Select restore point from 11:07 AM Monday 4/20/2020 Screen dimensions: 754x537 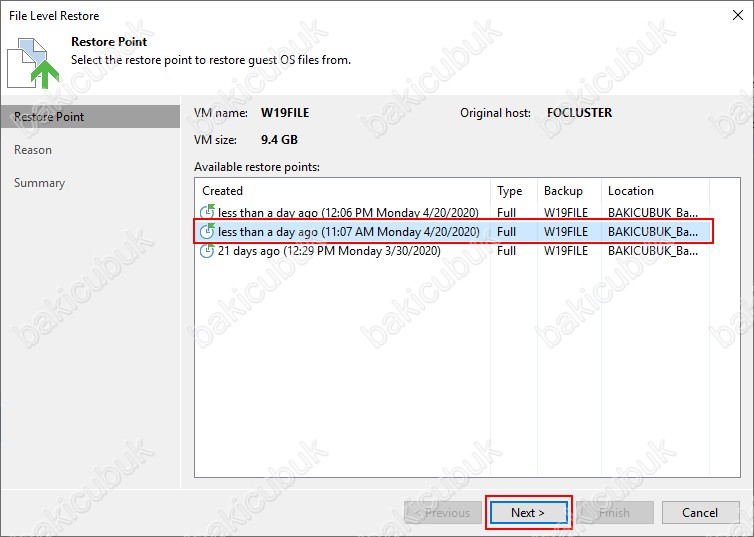tap(349, 231)
